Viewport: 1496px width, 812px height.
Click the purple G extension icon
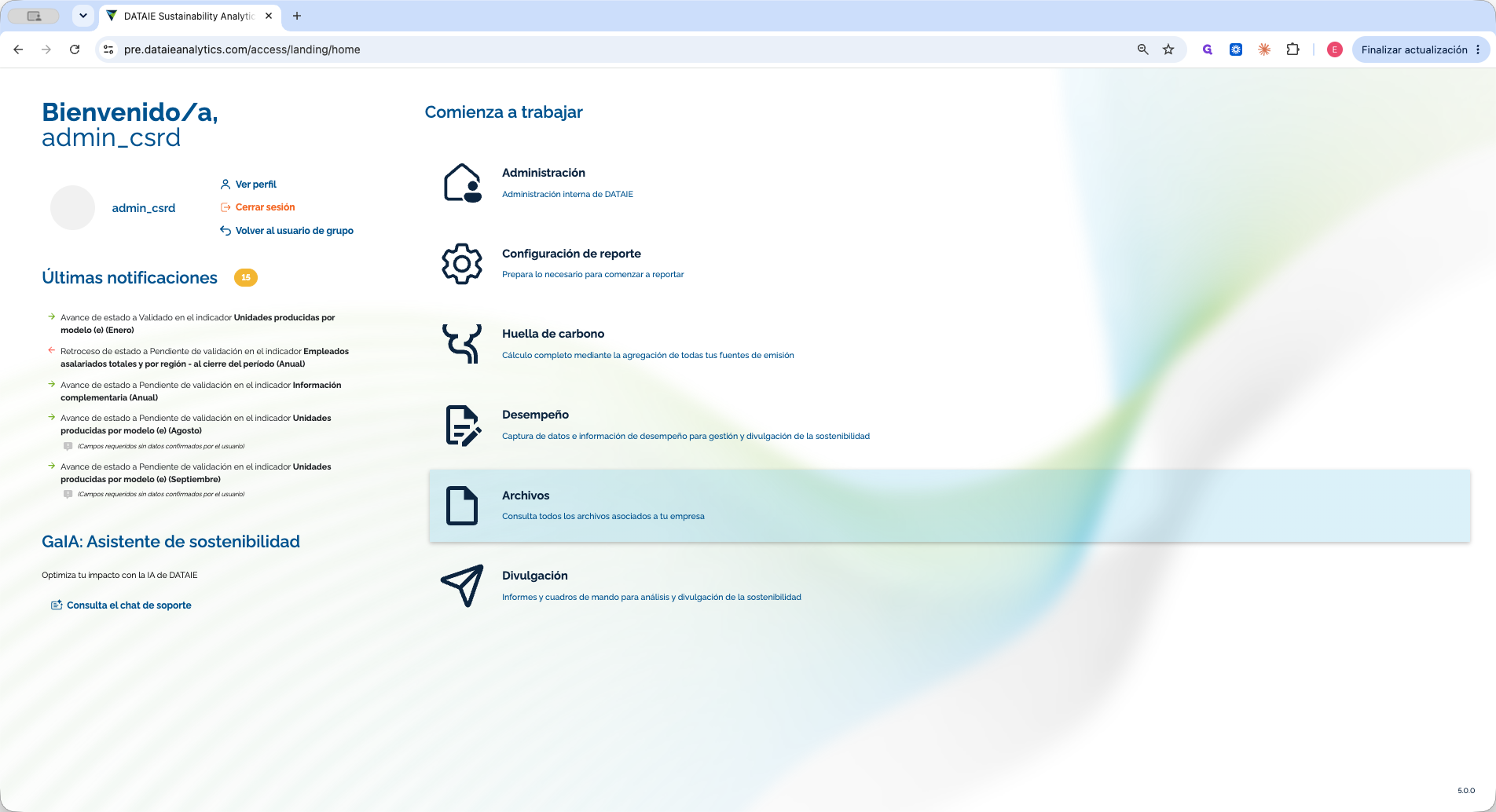[1208, 49]
